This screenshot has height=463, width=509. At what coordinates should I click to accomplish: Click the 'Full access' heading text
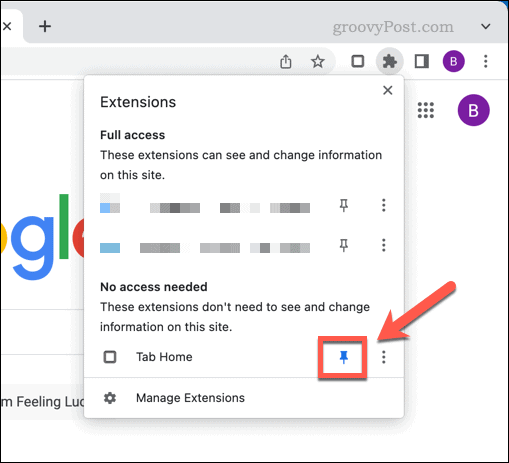(x=132, y=135)
